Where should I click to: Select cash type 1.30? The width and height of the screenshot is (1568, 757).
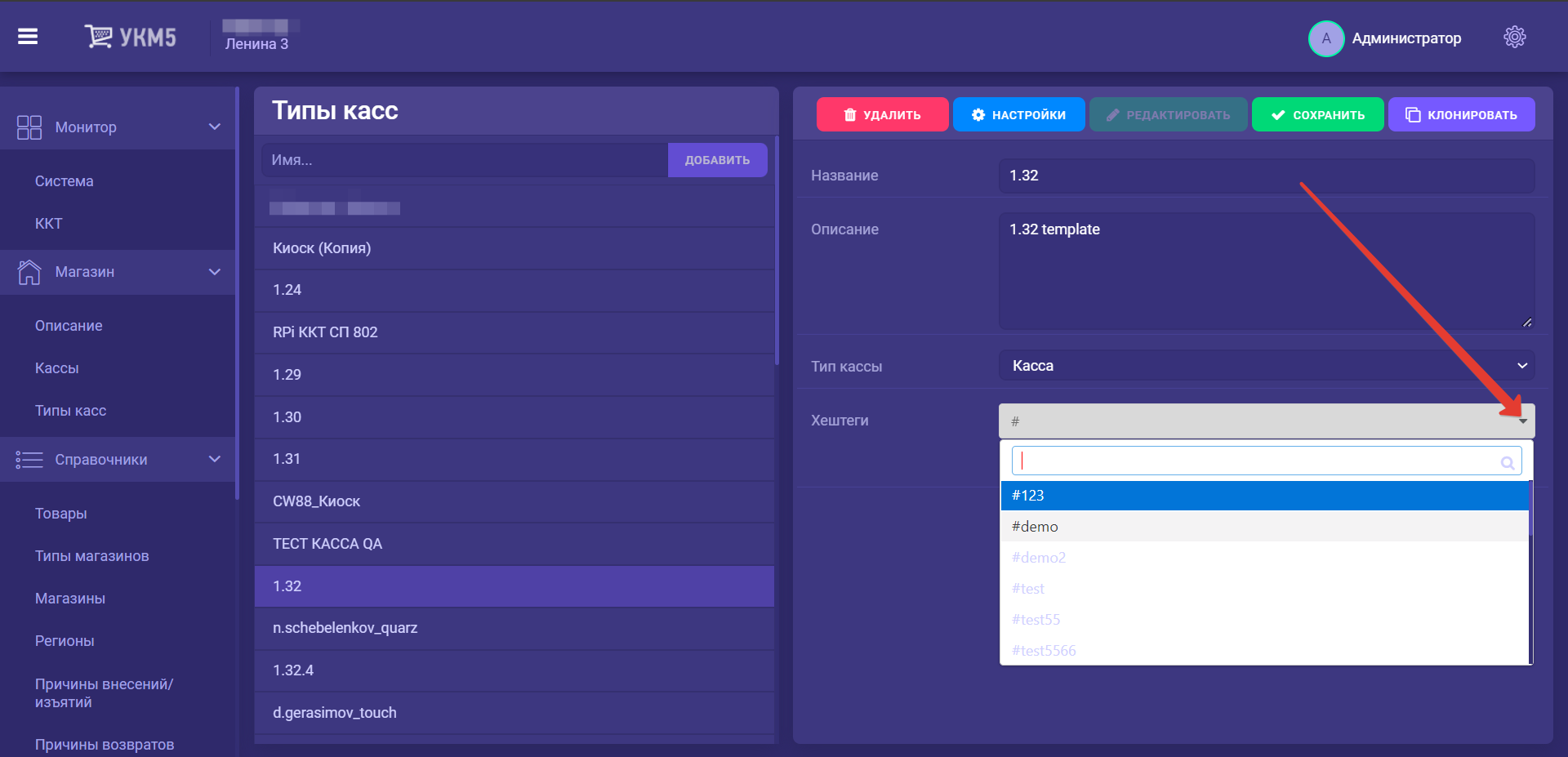tap(514, 417)
